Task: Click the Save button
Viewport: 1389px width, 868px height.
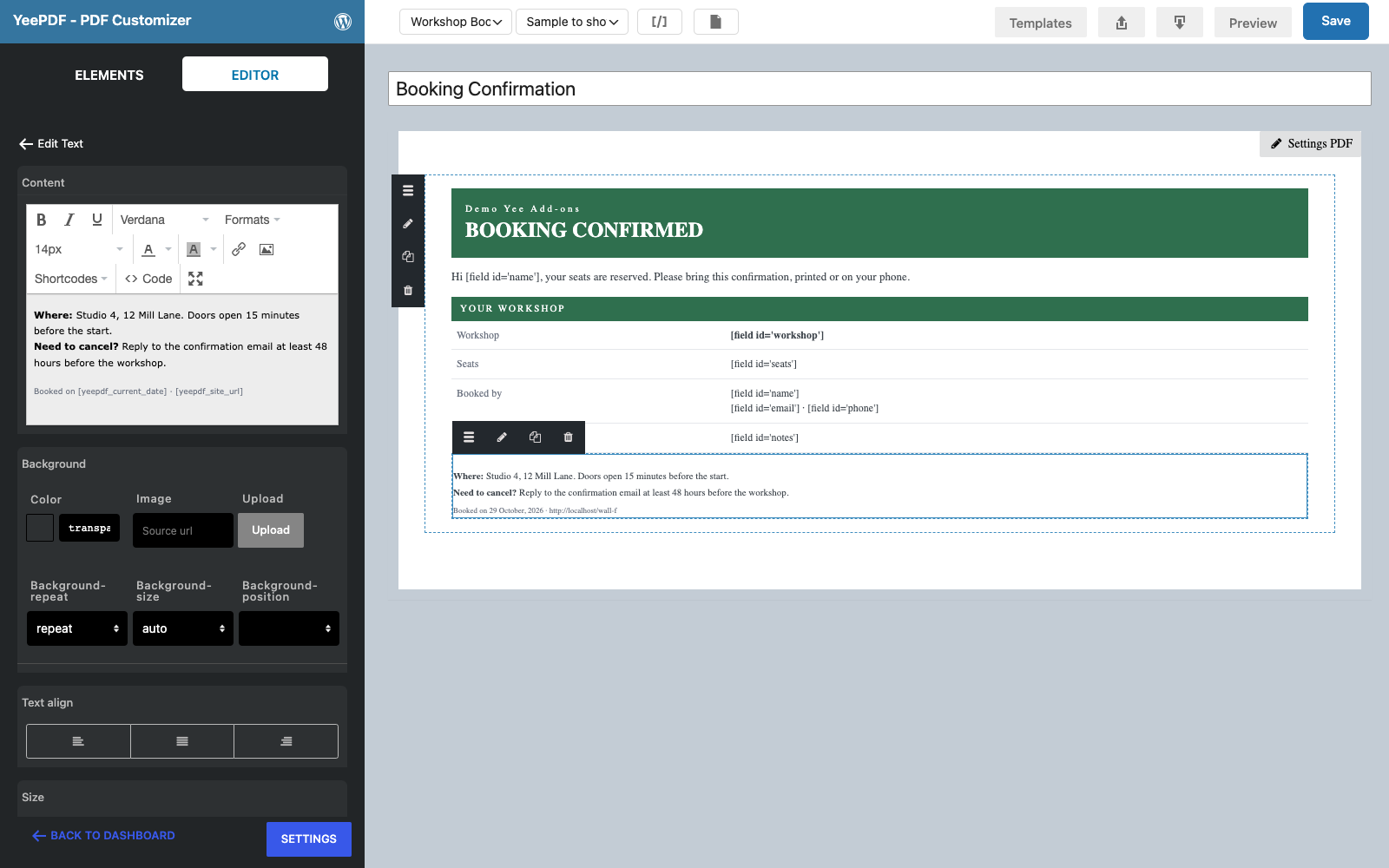Action: (1335, 21)
